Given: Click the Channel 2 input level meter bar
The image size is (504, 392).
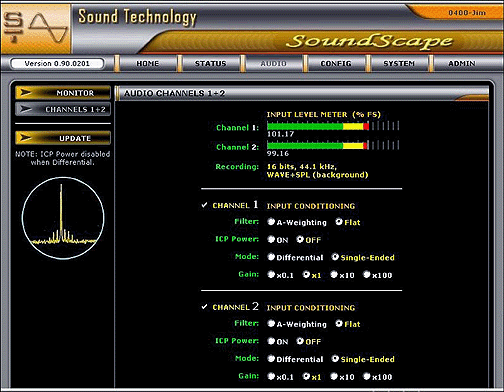Looking at the screenshot, I should pyautogui.click(x=333, y=145).
